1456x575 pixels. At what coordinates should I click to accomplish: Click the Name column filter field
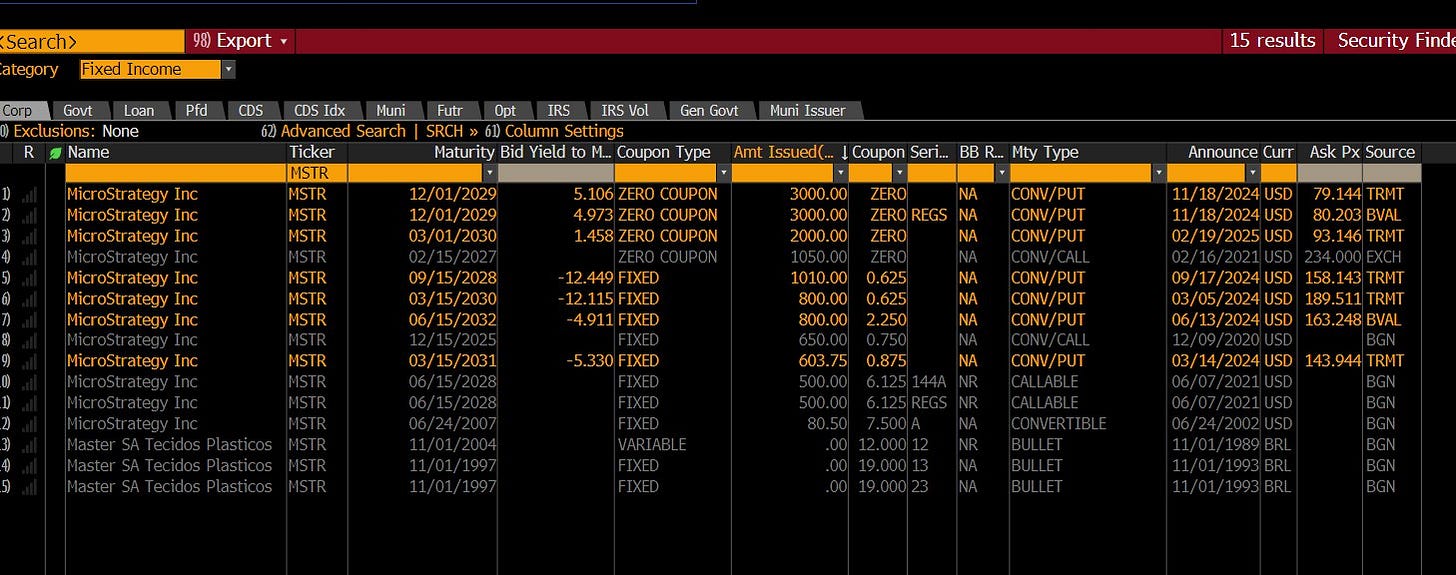point(176,173)
